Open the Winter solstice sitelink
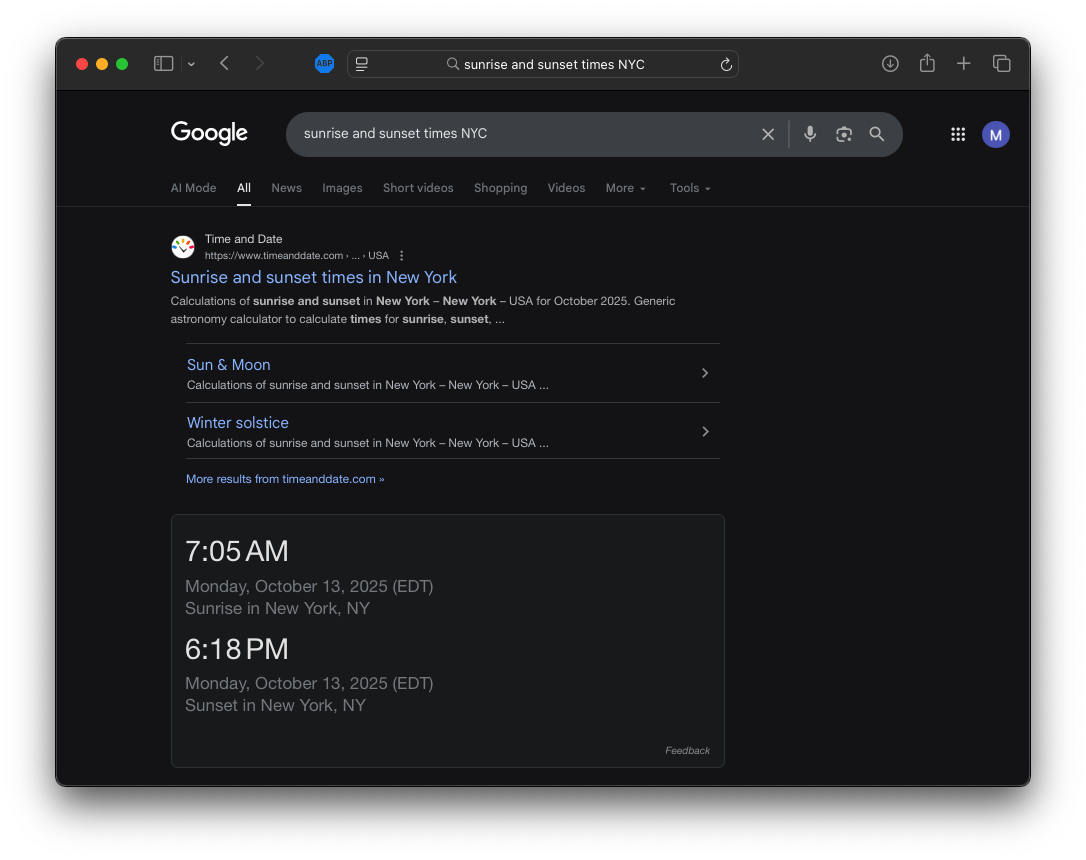The image size is (1086, 860). (238, 423)
